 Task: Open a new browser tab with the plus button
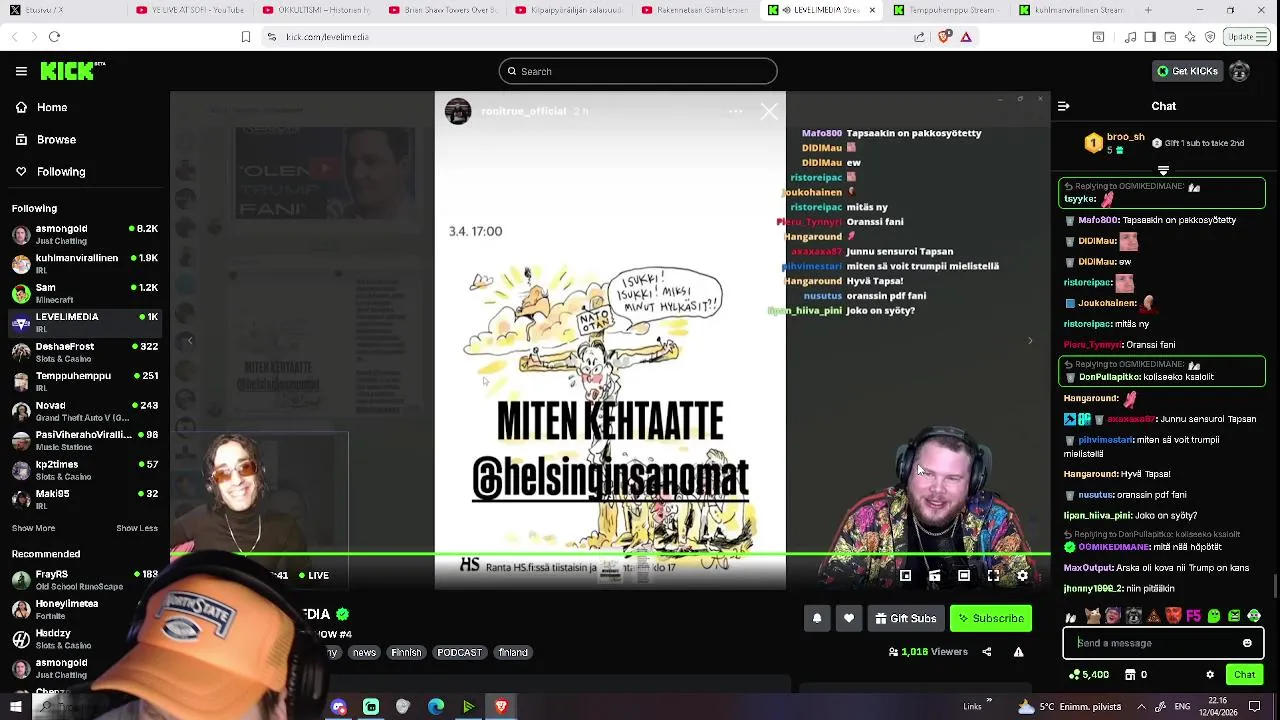[1147, 10]
